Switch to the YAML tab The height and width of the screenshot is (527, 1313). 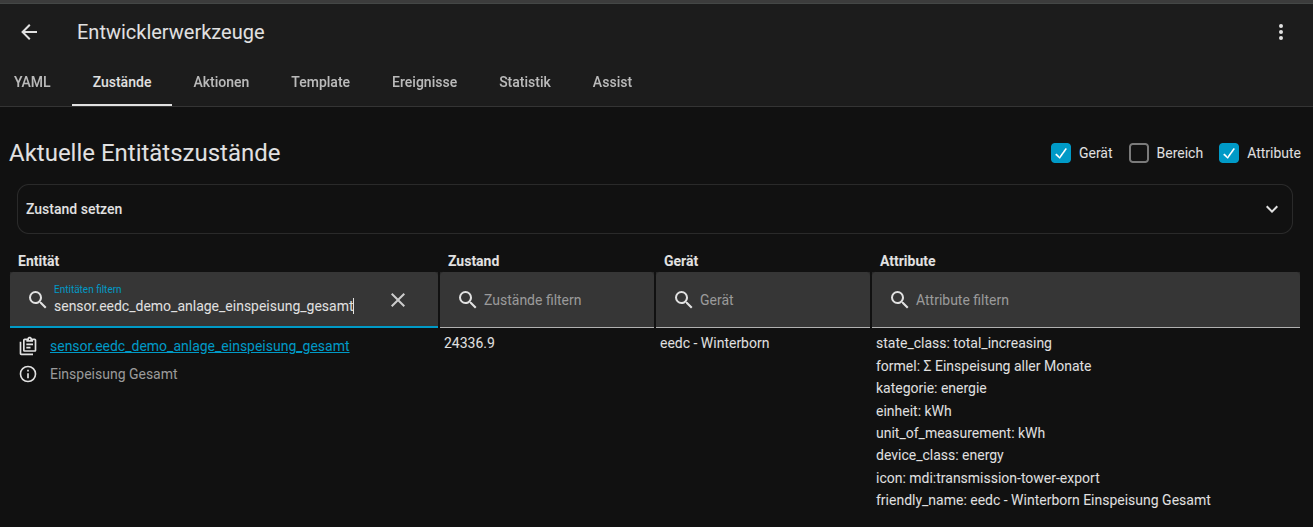pyautogui.click(x=32, y=82)
